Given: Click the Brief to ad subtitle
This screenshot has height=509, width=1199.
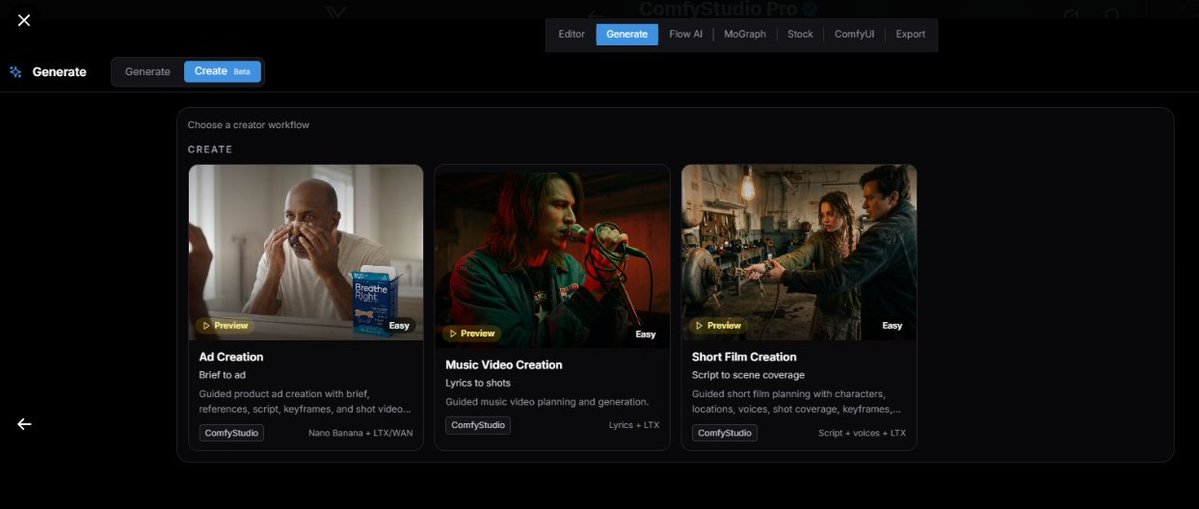Looking at the screenshot, I should (x=222, y=375).
